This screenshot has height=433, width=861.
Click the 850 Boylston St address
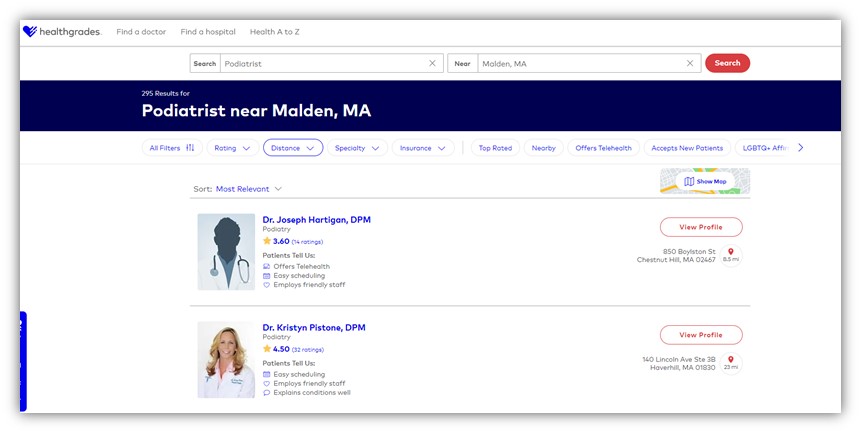pos(676,255)
